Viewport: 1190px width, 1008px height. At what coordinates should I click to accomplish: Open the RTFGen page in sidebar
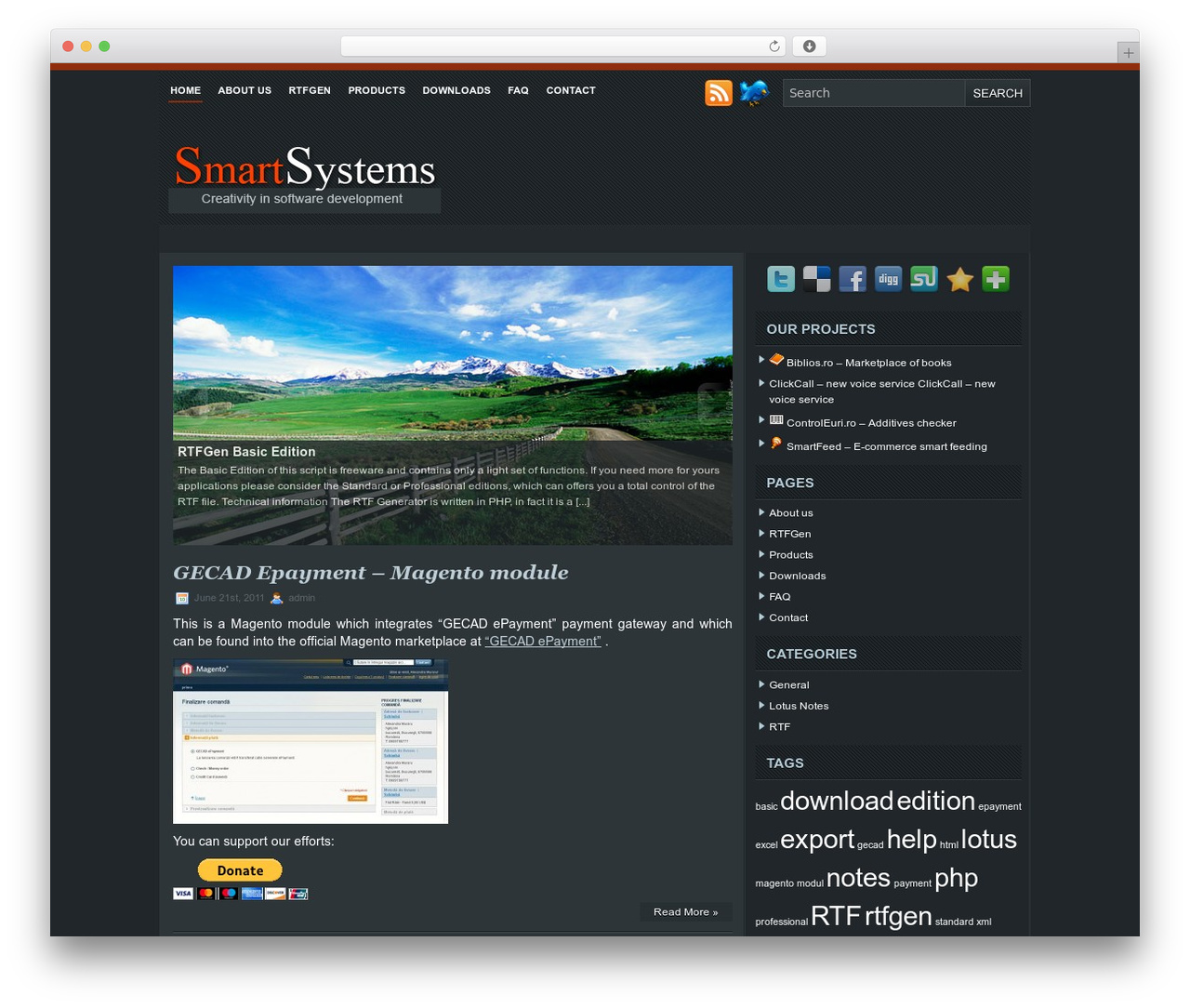[790, 534]
